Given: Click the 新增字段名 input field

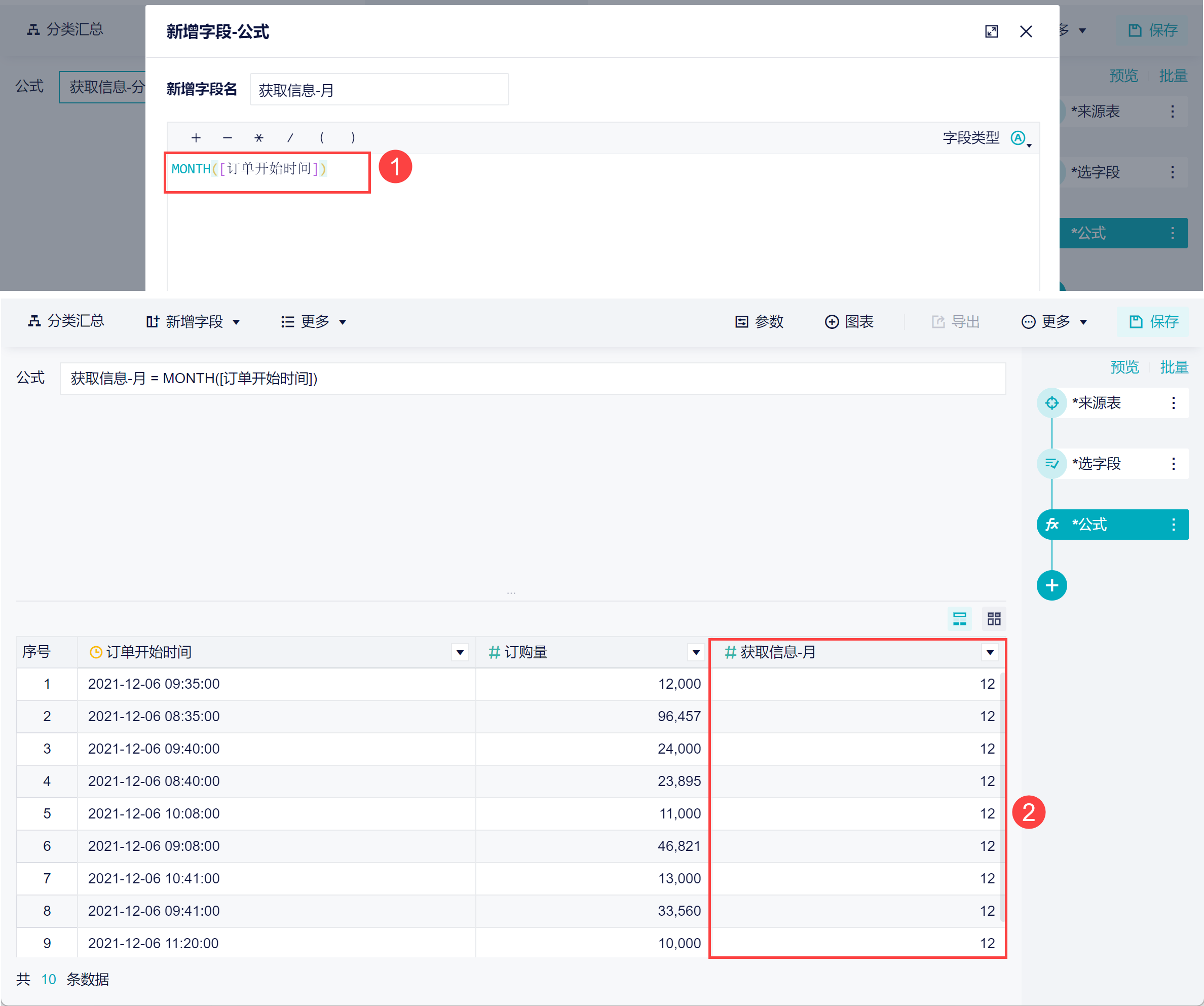Looking at the screenshot, I should point(379,90).
